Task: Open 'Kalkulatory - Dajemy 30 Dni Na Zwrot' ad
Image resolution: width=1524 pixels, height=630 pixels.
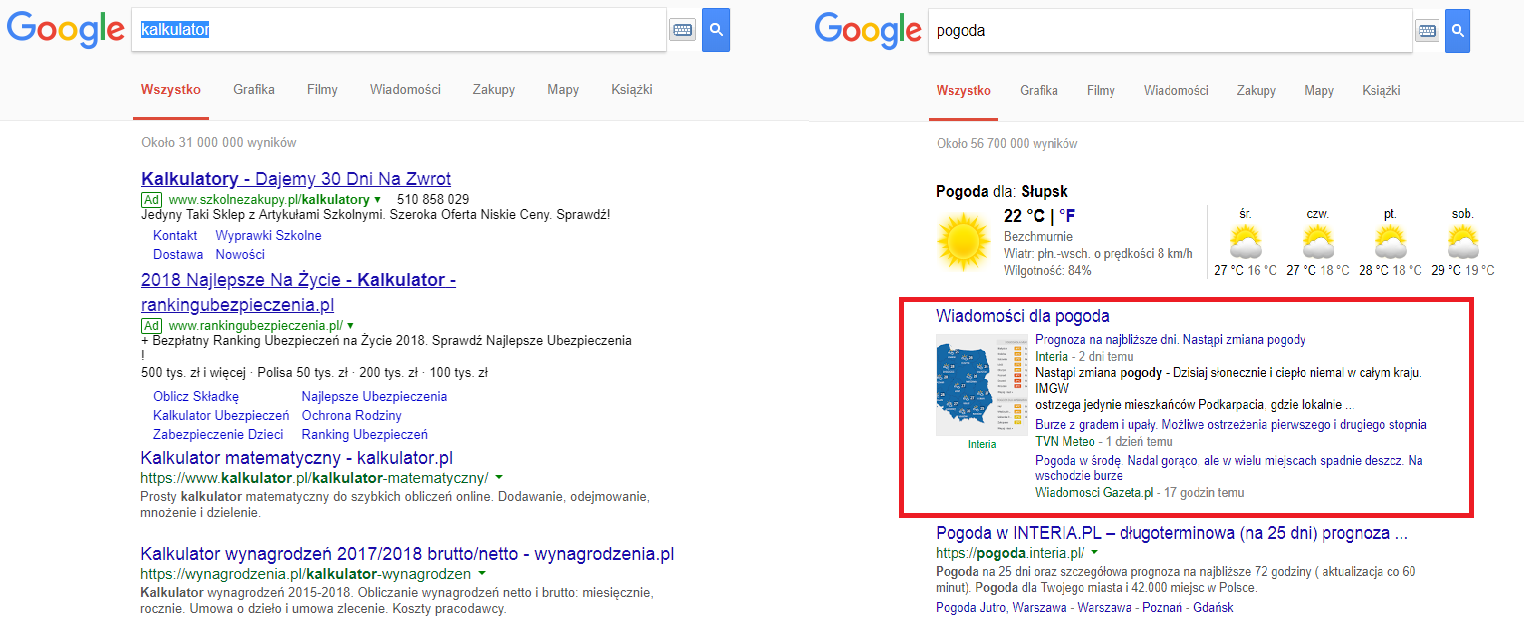Action: pos(296,179)
